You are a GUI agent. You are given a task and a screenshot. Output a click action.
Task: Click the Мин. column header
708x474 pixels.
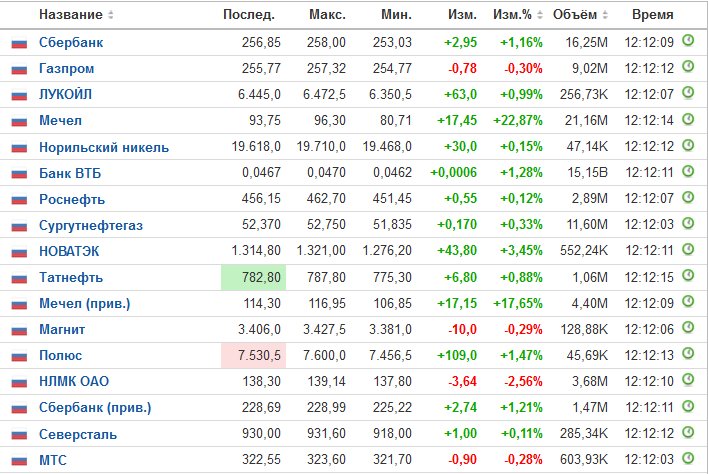tap(396, 14)
